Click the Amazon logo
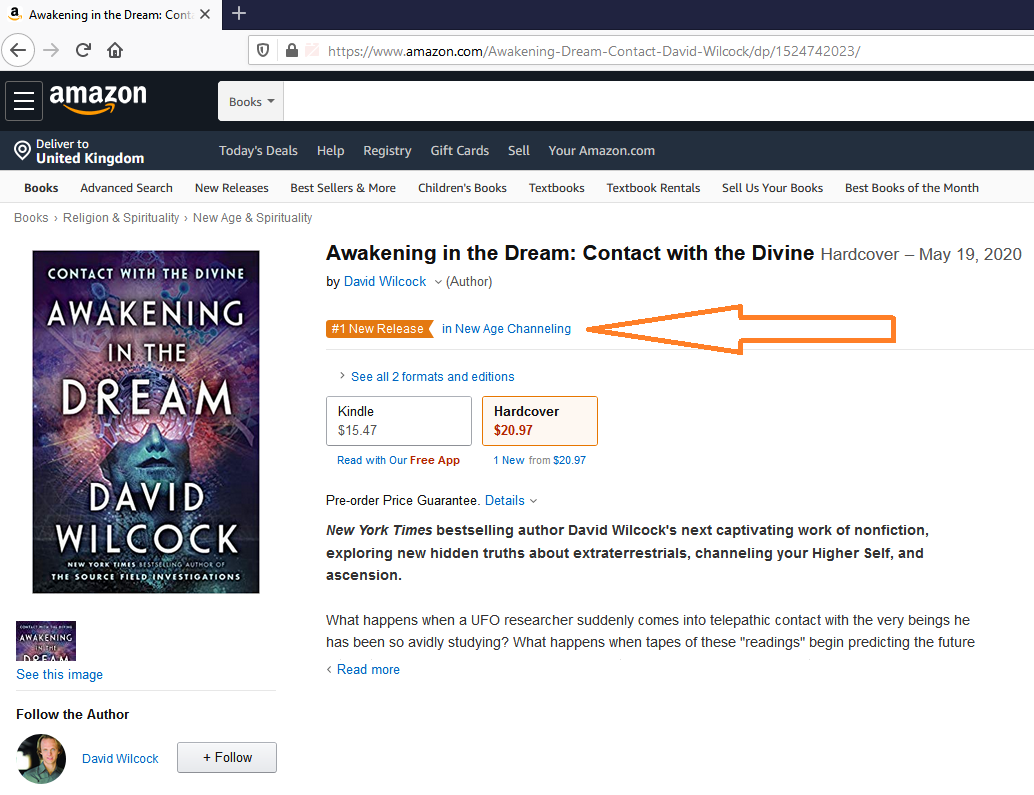Screen dimensions: 1034x795 98,98
